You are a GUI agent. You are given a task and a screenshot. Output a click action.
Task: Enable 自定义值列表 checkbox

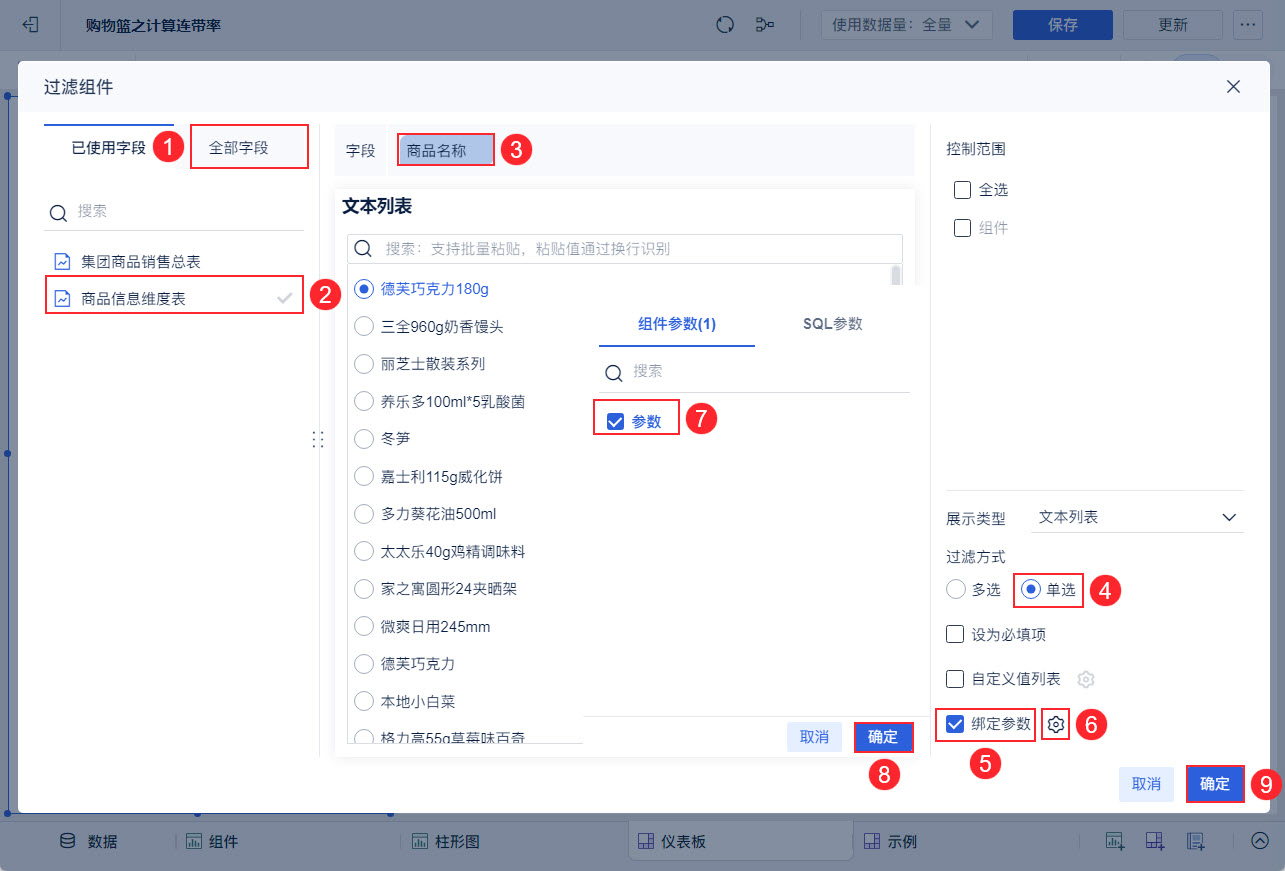point(955,679)
